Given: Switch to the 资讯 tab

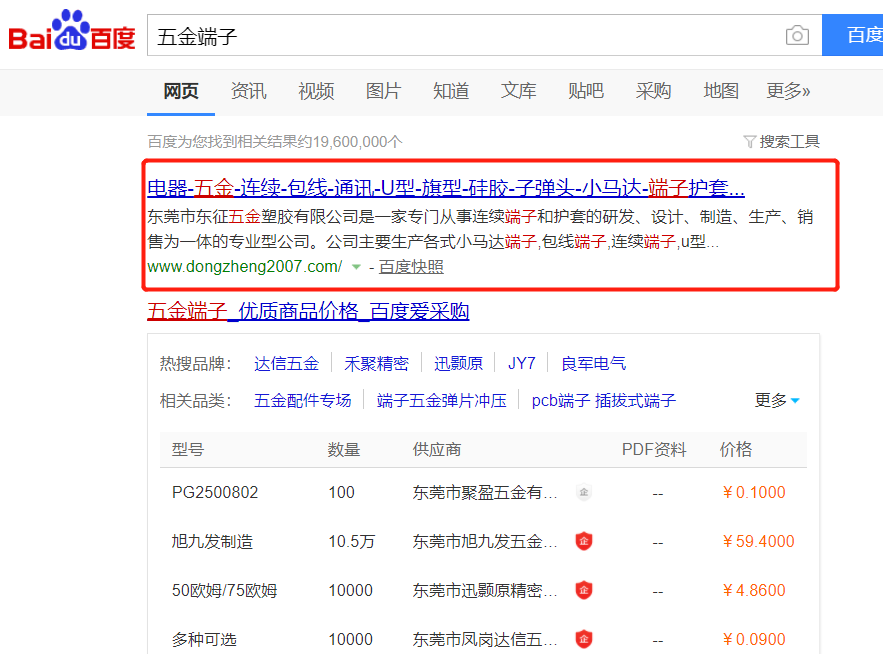Looking at the screenshot, I should coord(248,91).
